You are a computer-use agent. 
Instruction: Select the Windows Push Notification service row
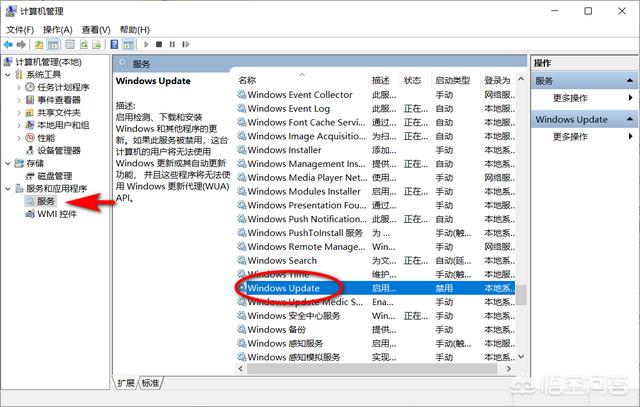click(x=376, y=219)
